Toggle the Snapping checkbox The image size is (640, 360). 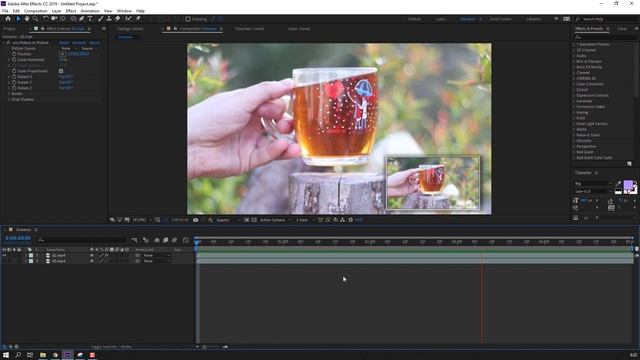[188, 19]
